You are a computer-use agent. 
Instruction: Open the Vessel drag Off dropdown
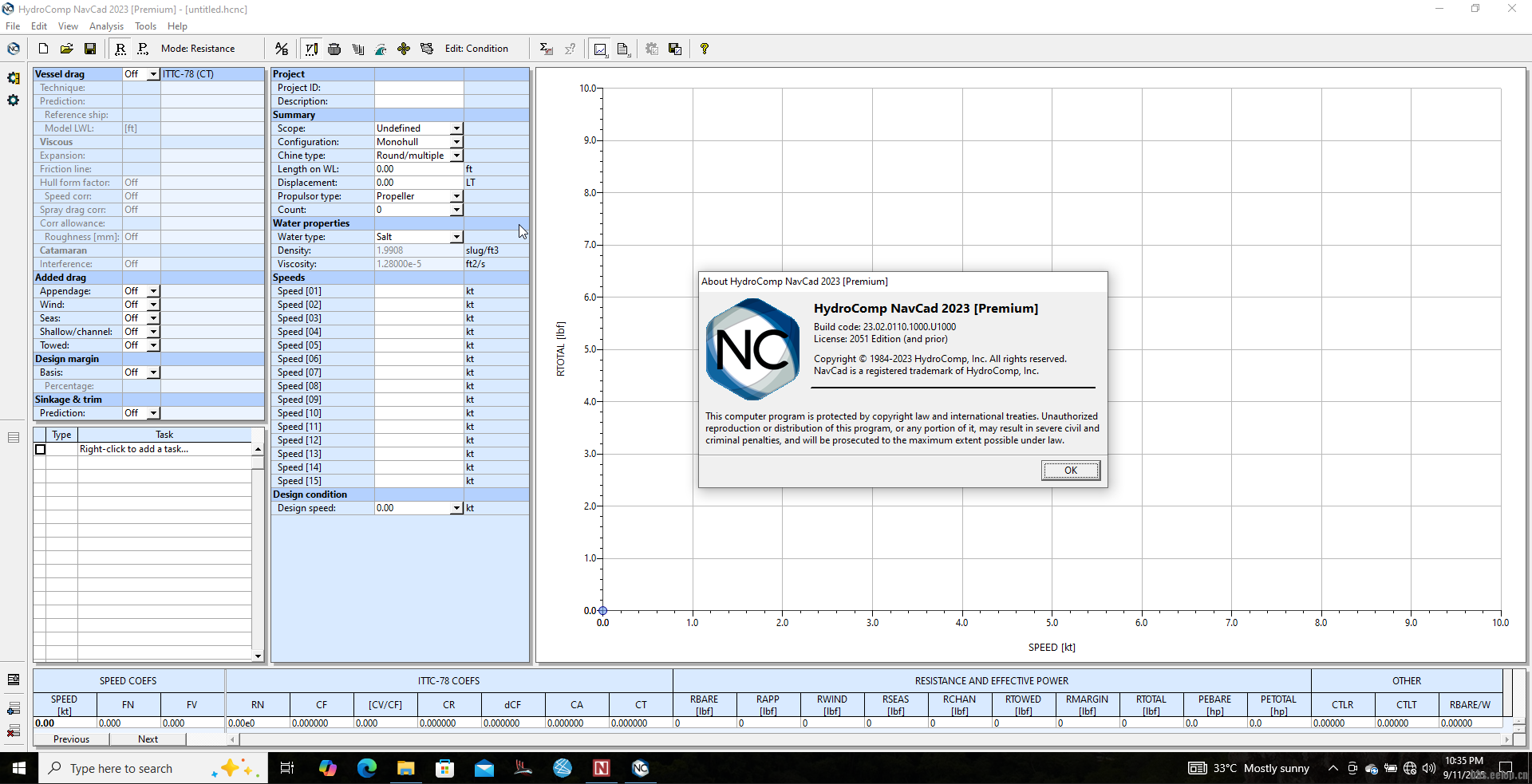[153, 74]
